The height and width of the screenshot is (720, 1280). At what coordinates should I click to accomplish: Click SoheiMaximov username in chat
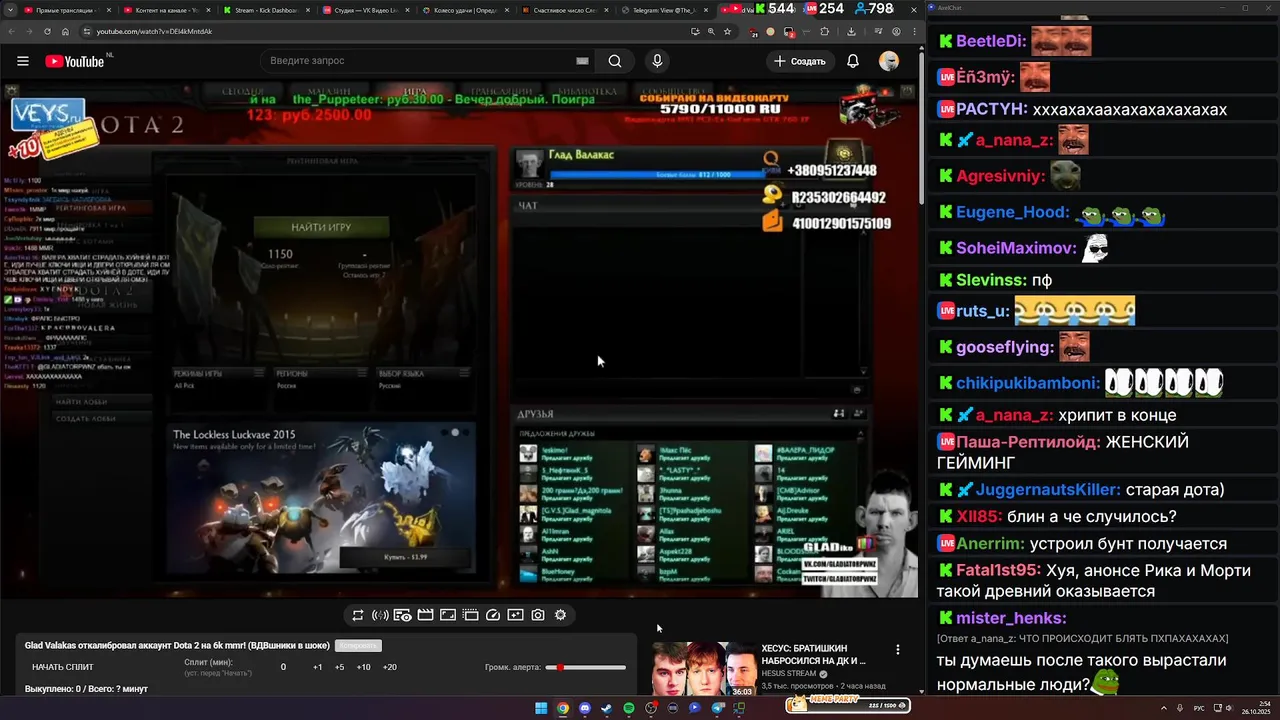coord(1016,247)
